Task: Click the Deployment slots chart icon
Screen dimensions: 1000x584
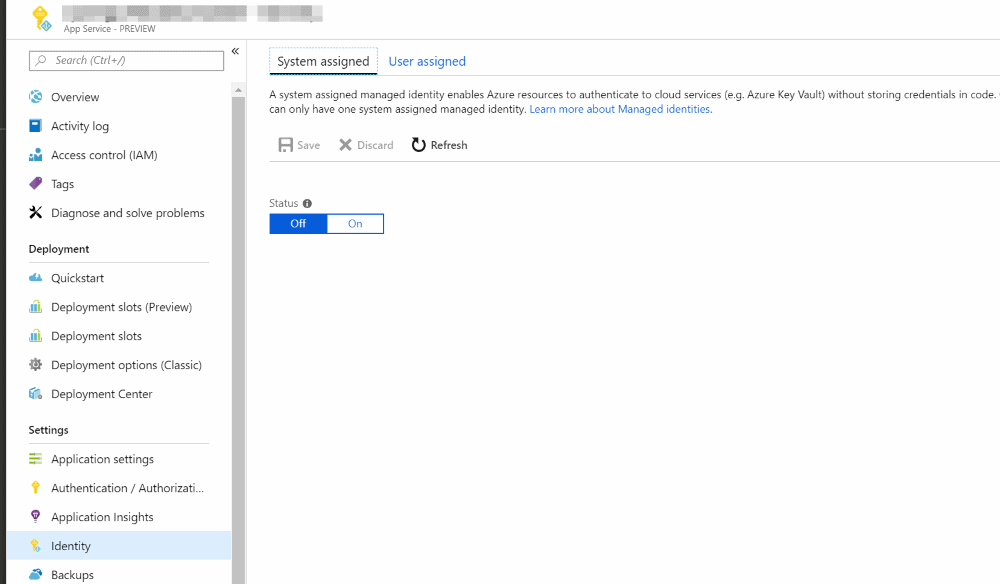Action: click(36, 335)
